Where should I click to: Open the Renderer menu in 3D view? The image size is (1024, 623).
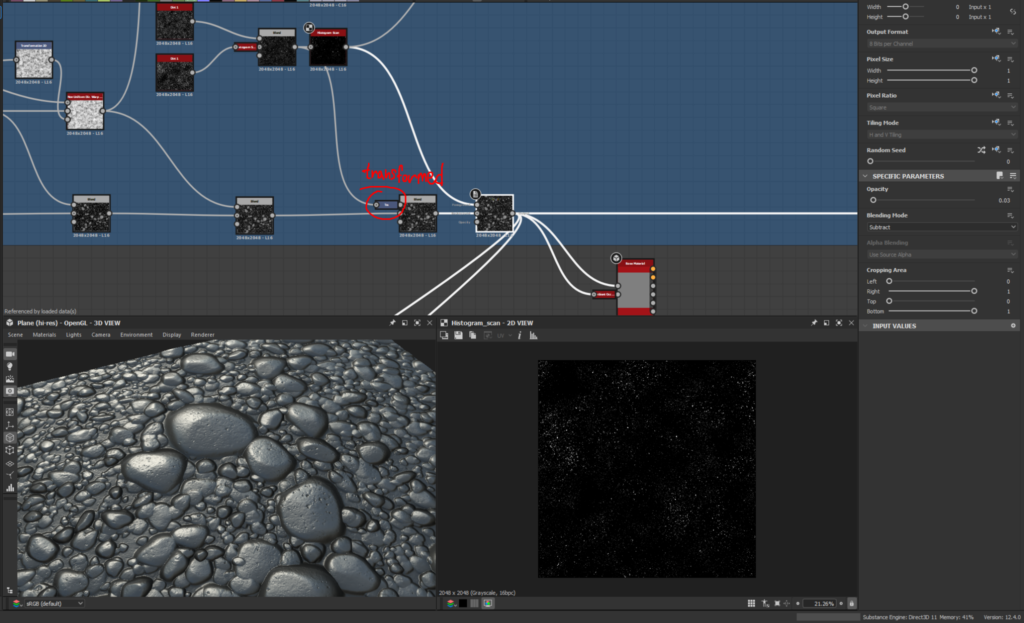(x=202, y=334)
